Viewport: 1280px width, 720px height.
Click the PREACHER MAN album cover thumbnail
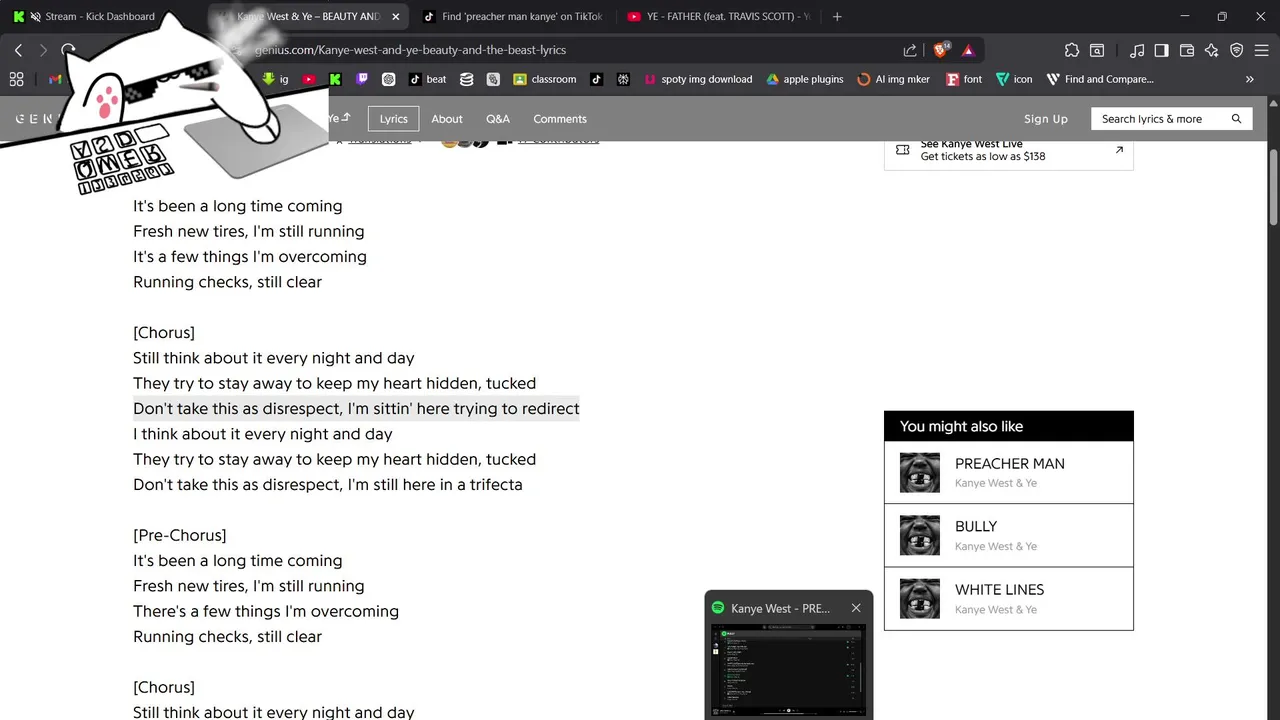[x=920, y=472]
